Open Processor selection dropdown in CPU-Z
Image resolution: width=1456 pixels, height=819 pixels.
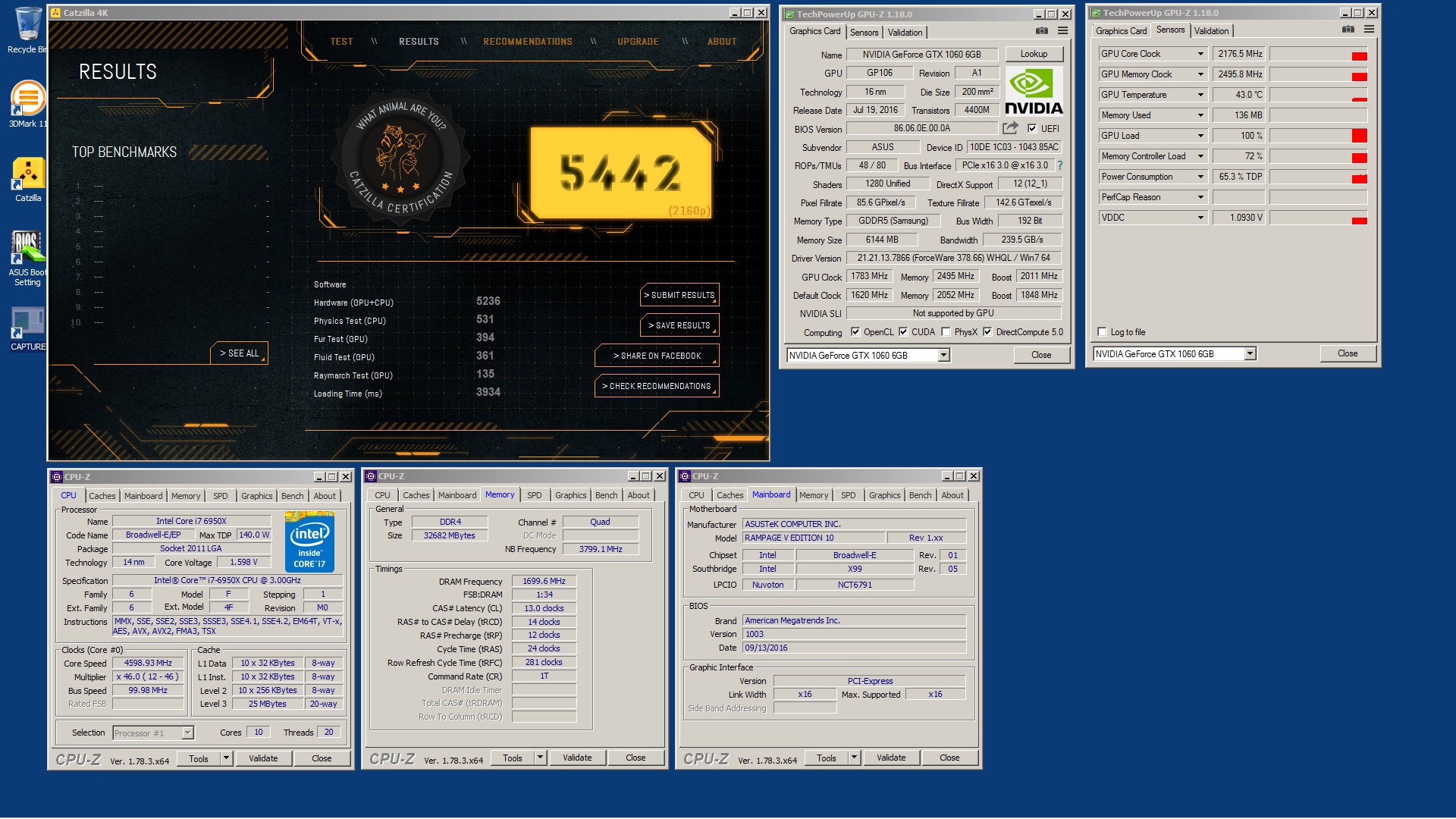(187, 733)
